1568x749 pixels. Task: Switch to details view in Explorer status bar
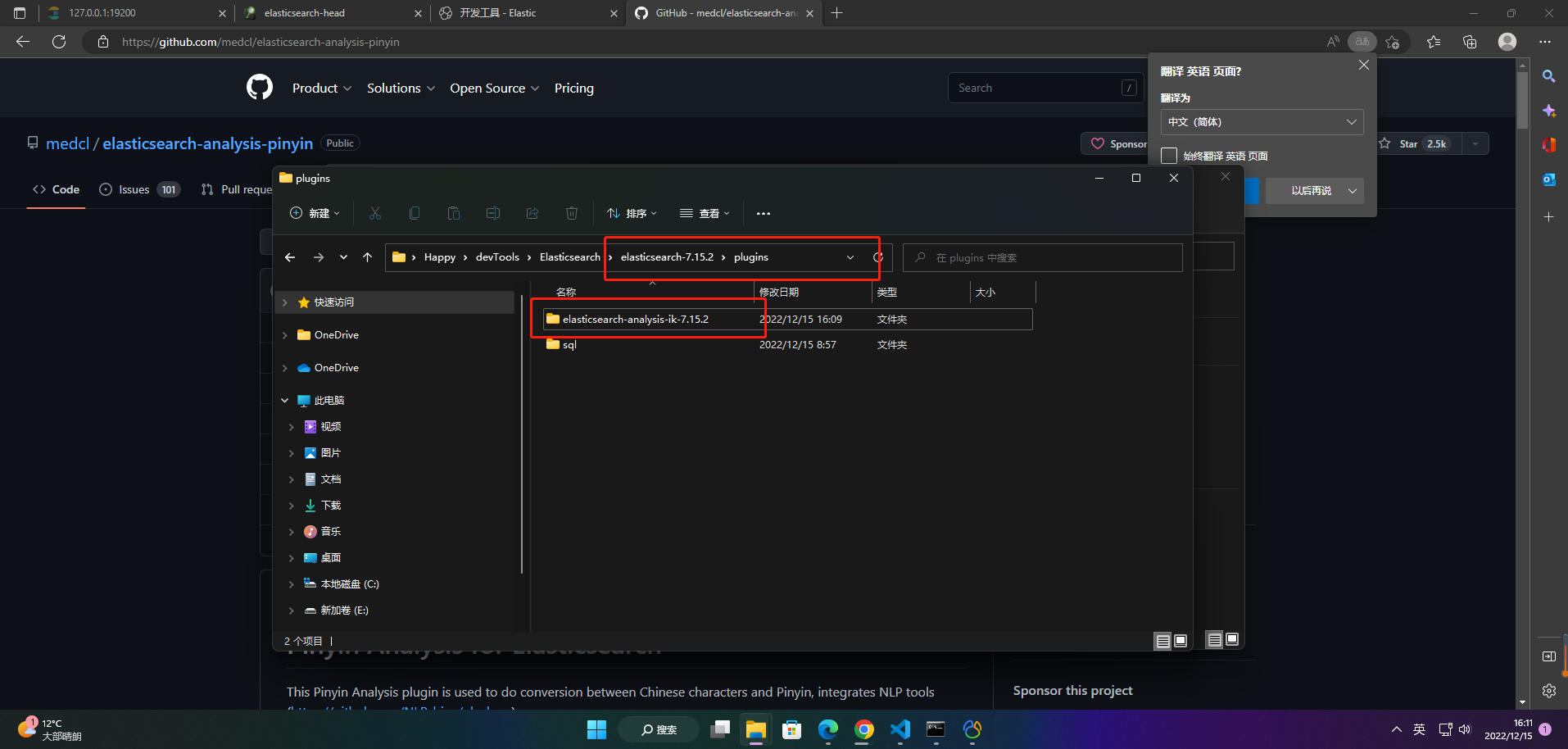pos(1162,641)
